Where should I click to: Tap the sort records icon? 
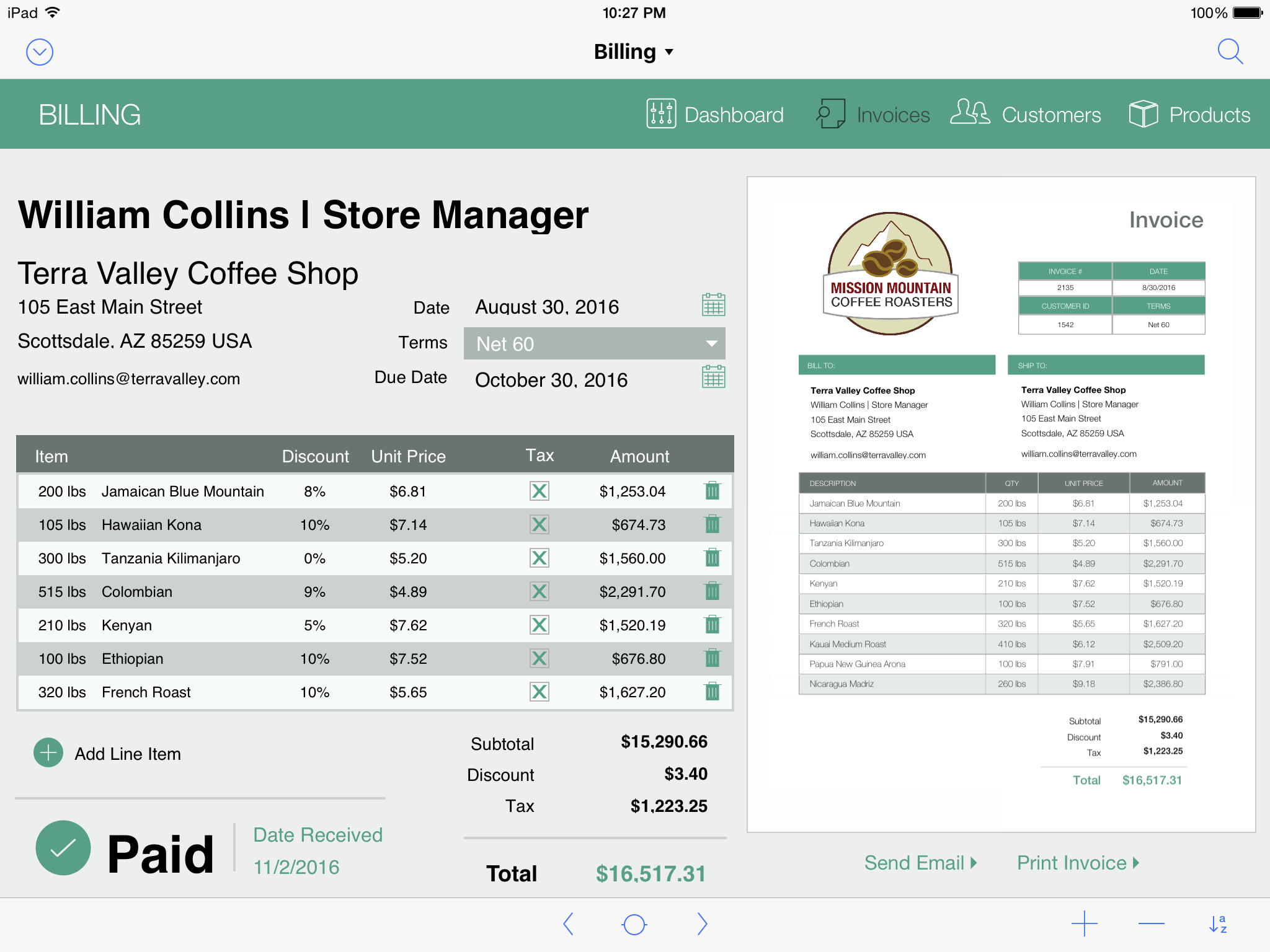1218,924
